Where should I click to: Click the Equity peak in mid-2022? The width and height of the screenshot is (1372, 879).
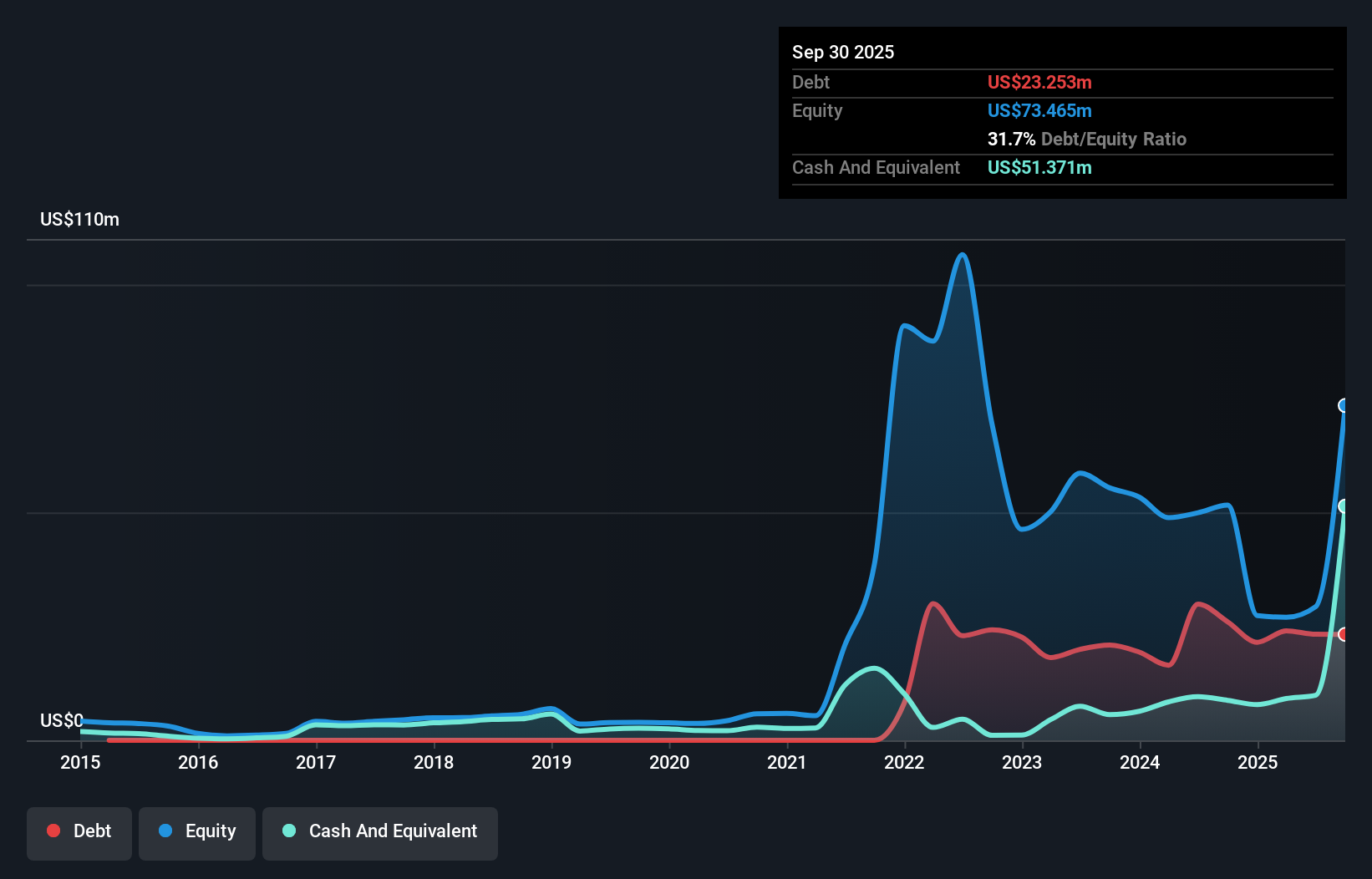(963, 255)
